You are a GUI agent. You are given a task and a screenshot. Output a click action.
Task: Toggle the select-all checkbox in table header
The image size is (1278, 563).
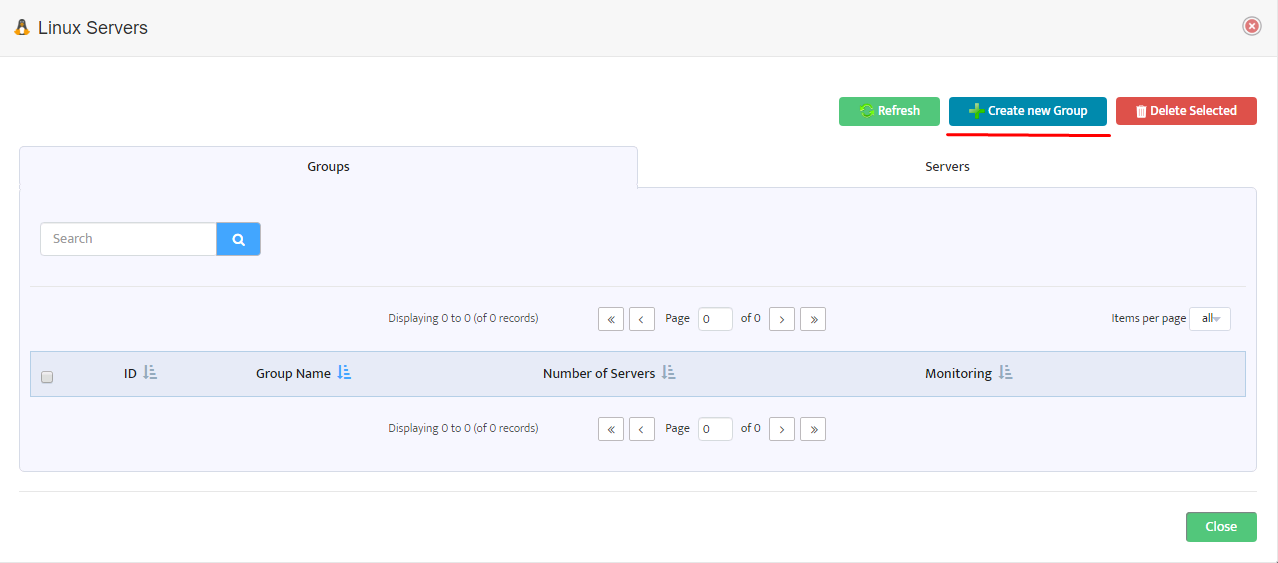[x=47, y=377]
